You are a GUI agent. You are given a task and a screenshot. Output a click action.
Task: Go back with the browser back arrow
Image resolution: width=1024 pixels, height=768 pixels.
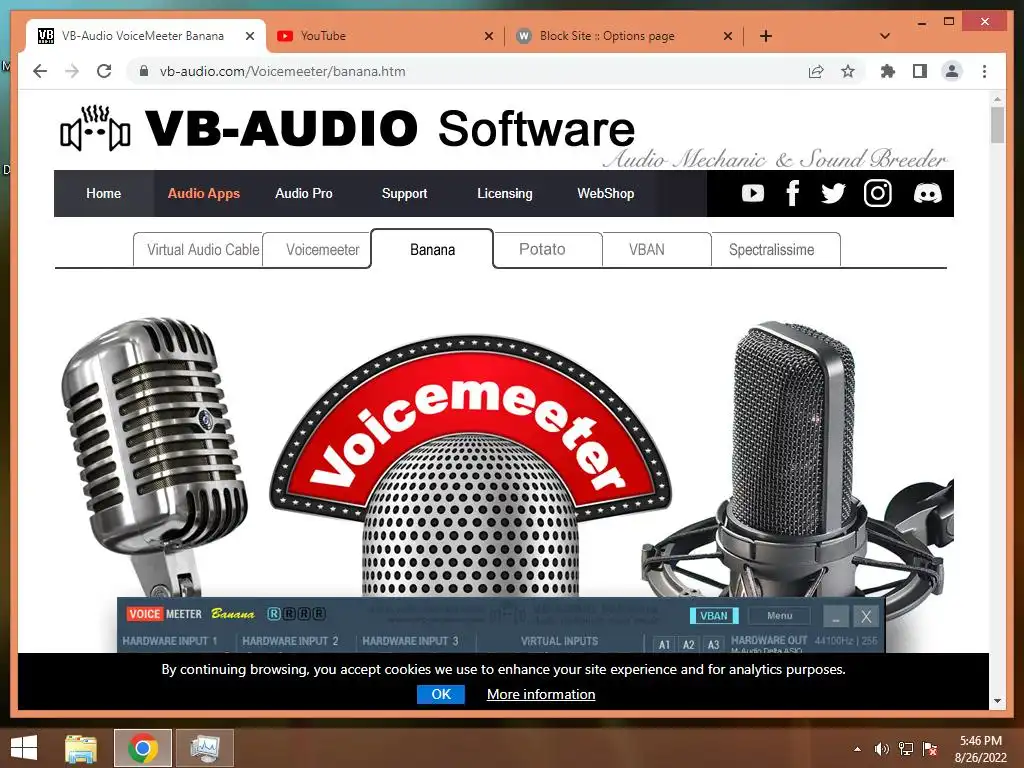click(x=40, y=71)
